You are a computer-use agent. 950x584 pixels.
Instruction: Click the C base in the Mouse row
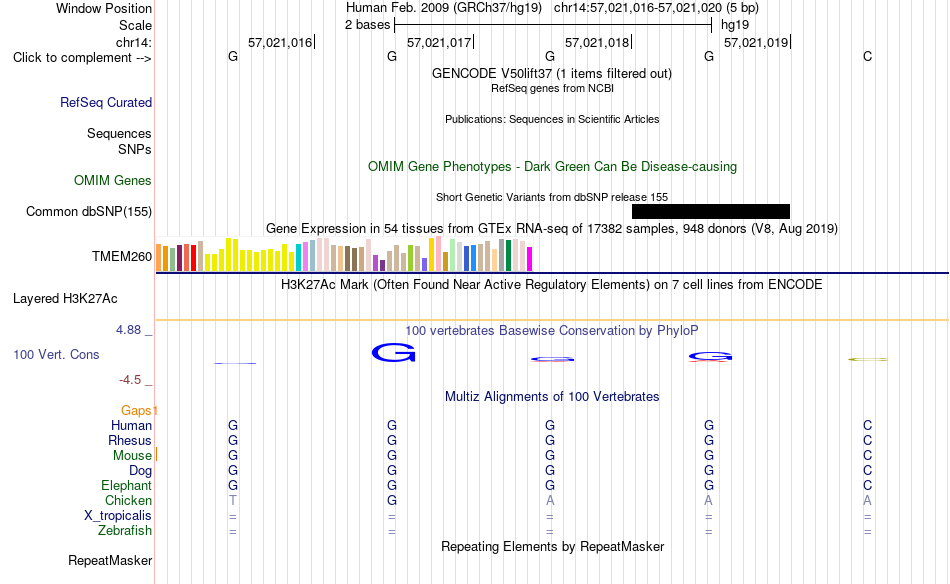(868, 456)
